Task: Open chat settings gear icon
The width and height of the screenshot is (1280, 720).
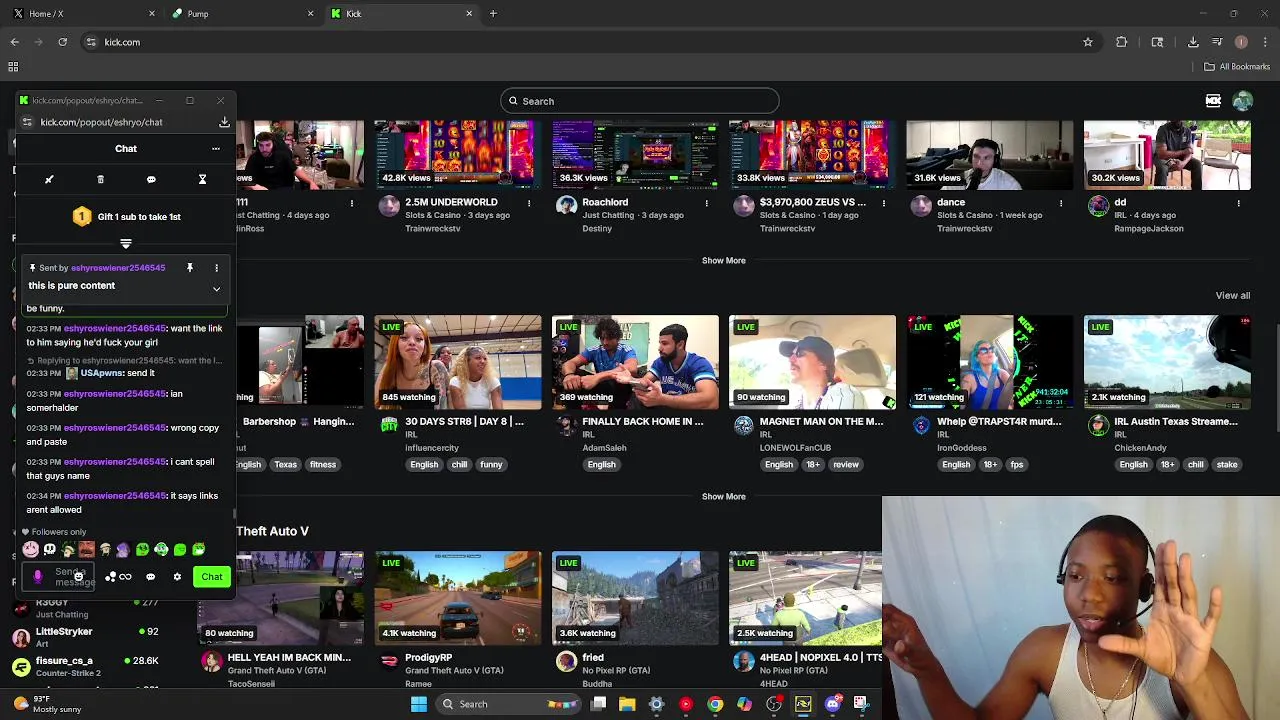Action: pos(177,576)
